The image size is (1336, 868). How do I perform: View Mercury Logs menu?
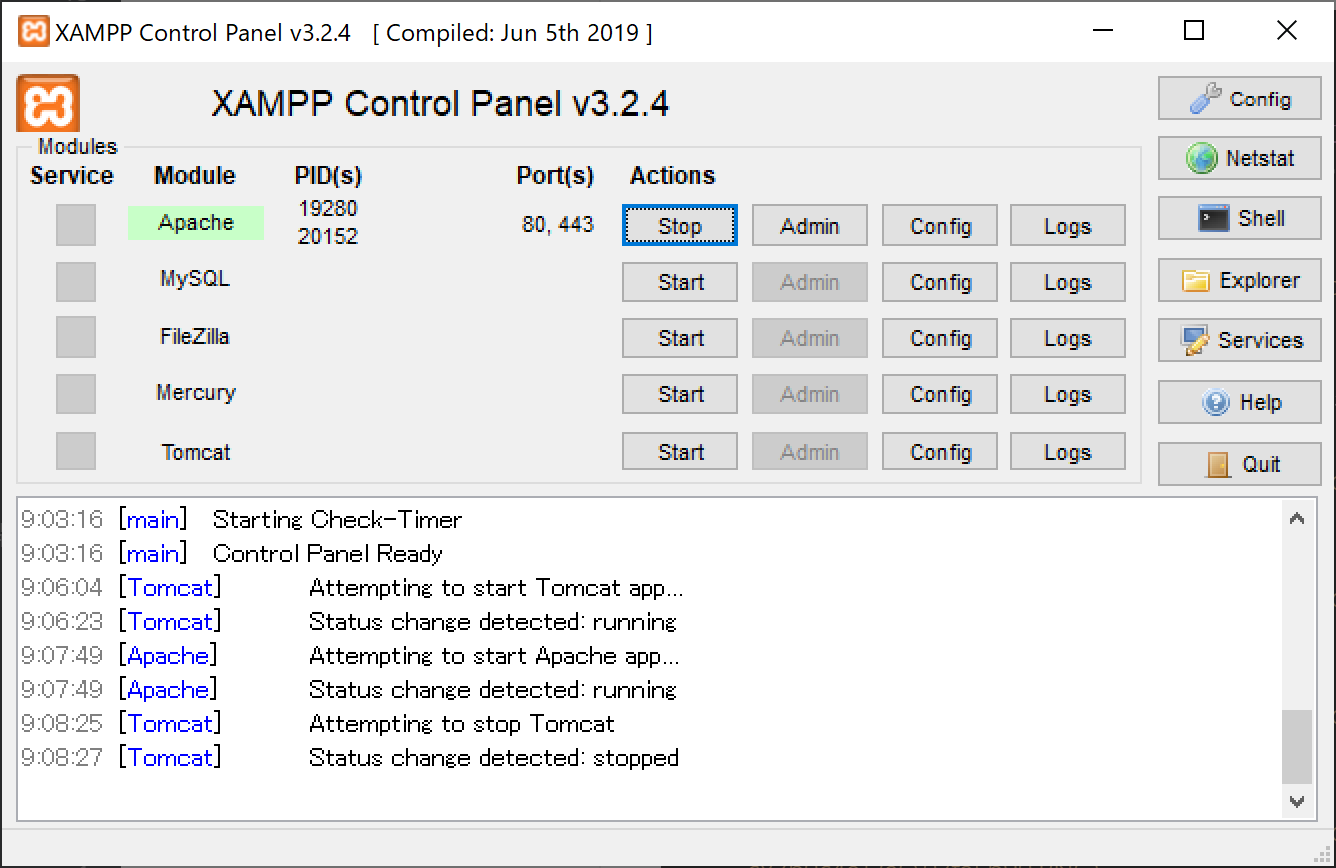click(1068, 394)
